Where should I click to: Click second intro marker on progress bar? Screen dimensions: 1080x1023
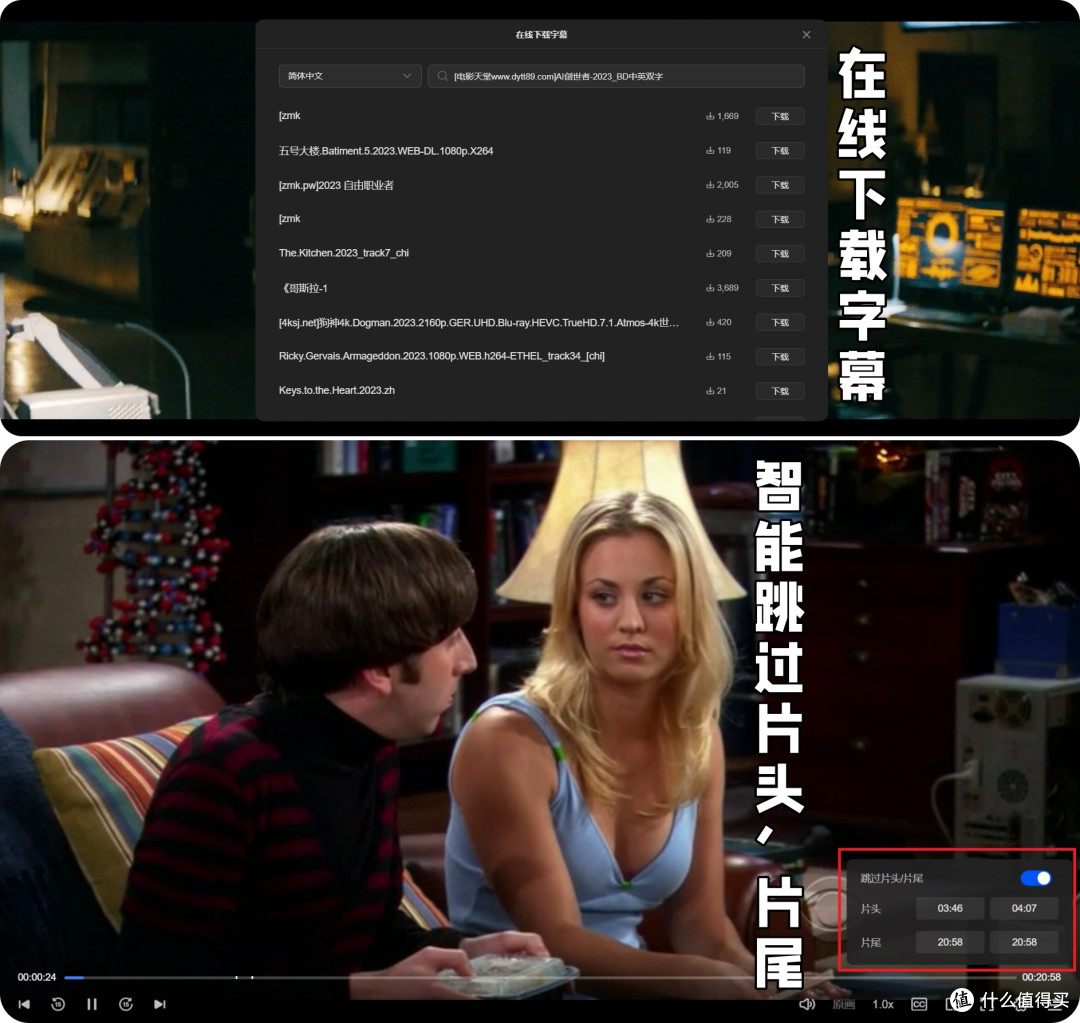point(252,977)
